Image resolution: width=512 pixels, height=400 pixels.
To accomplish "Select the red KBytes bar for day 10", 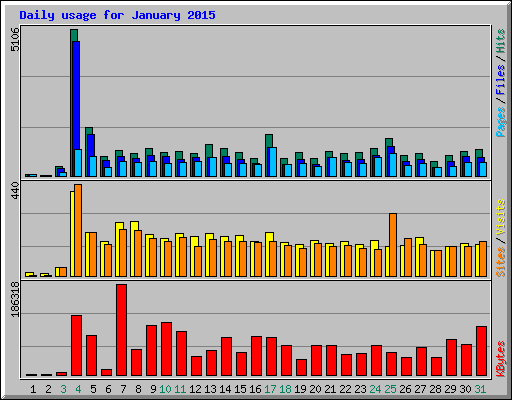I will point(167,349).
